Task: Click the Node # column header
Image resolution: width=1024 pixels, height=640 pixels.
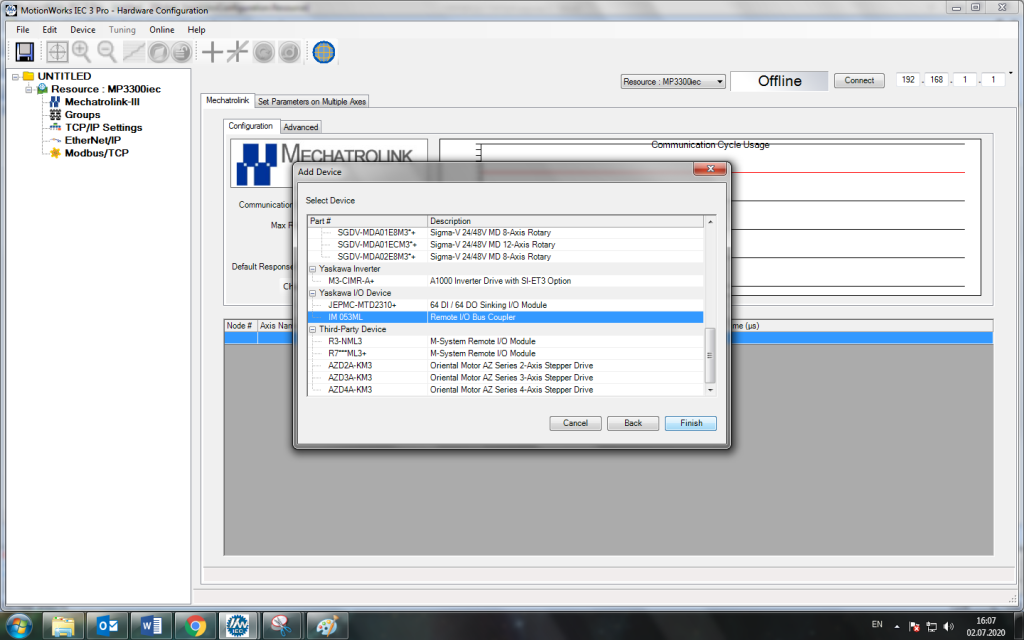Action: tap(240, 326)
